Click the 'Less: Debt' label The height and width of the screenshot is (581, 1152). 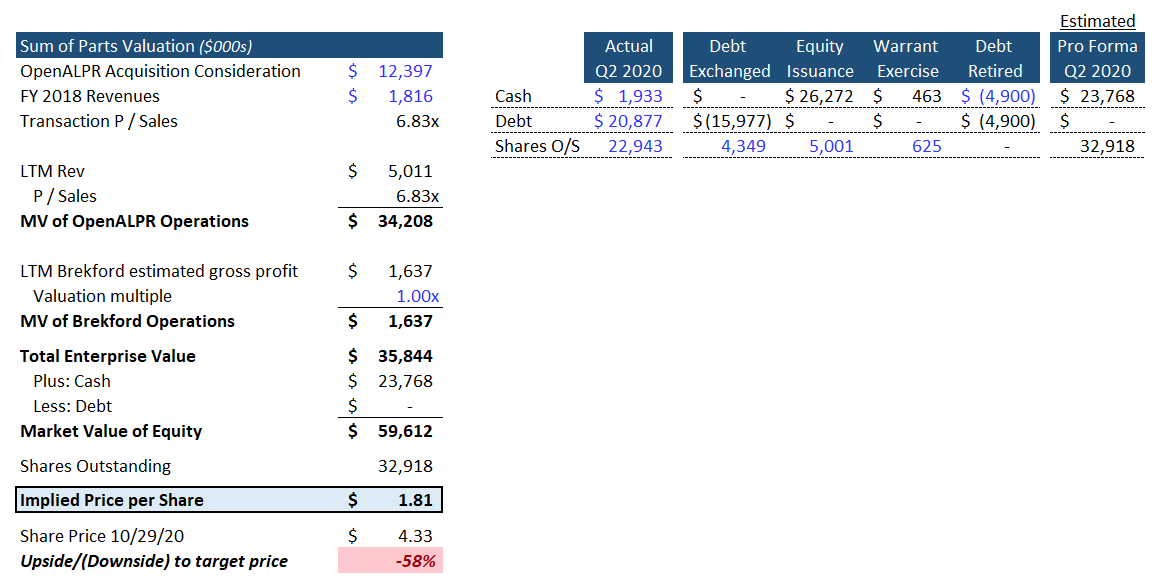pos(73,406)
